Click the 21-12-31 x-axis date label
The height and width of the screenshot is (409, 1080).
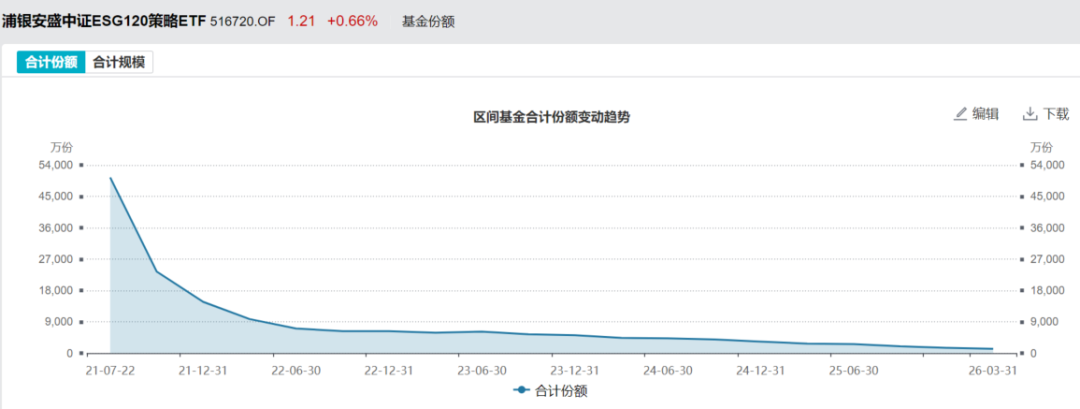click(x=202, y=370)
